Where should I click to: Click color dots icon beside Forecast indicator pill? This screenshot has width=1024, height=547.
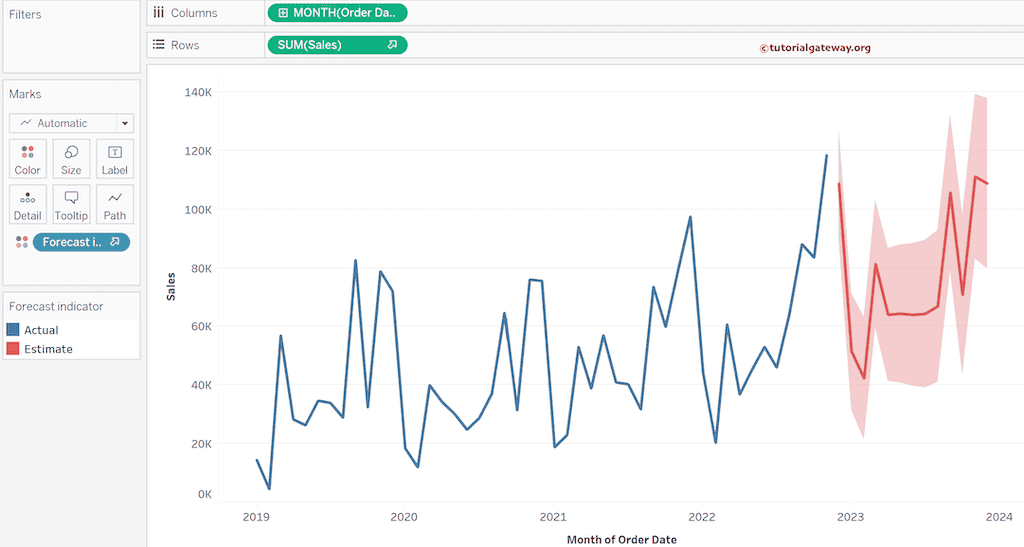(x=22, y=242)
